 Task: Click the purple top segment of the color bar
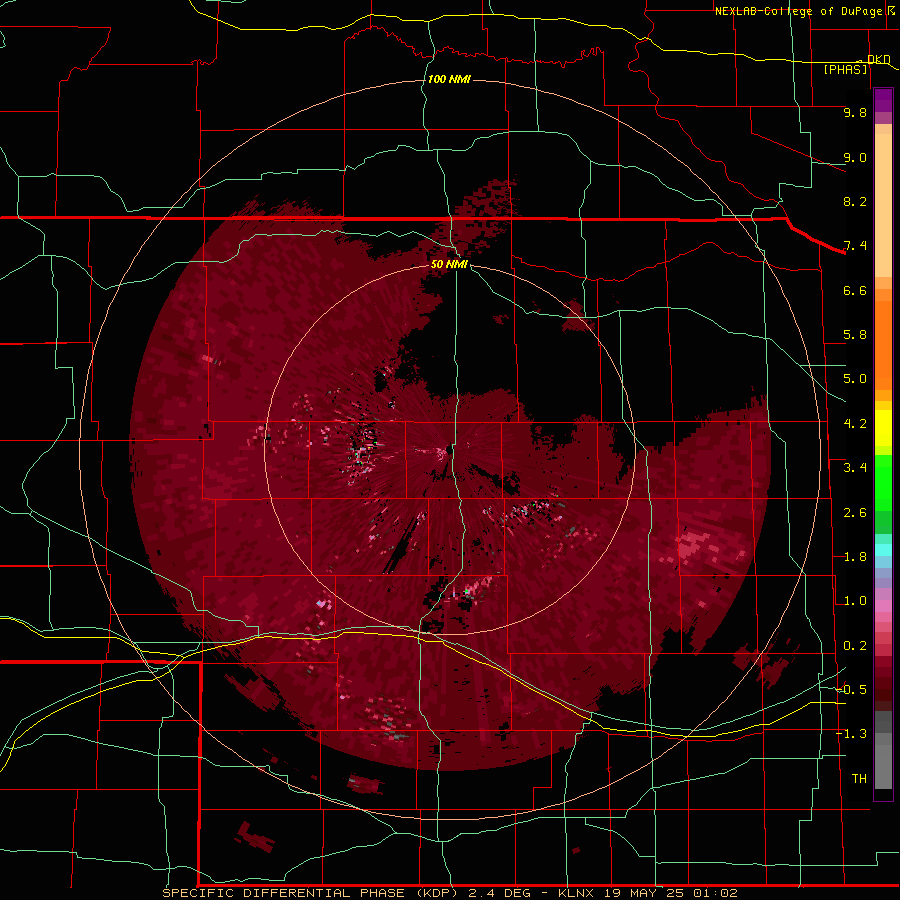tap(883, 100)
